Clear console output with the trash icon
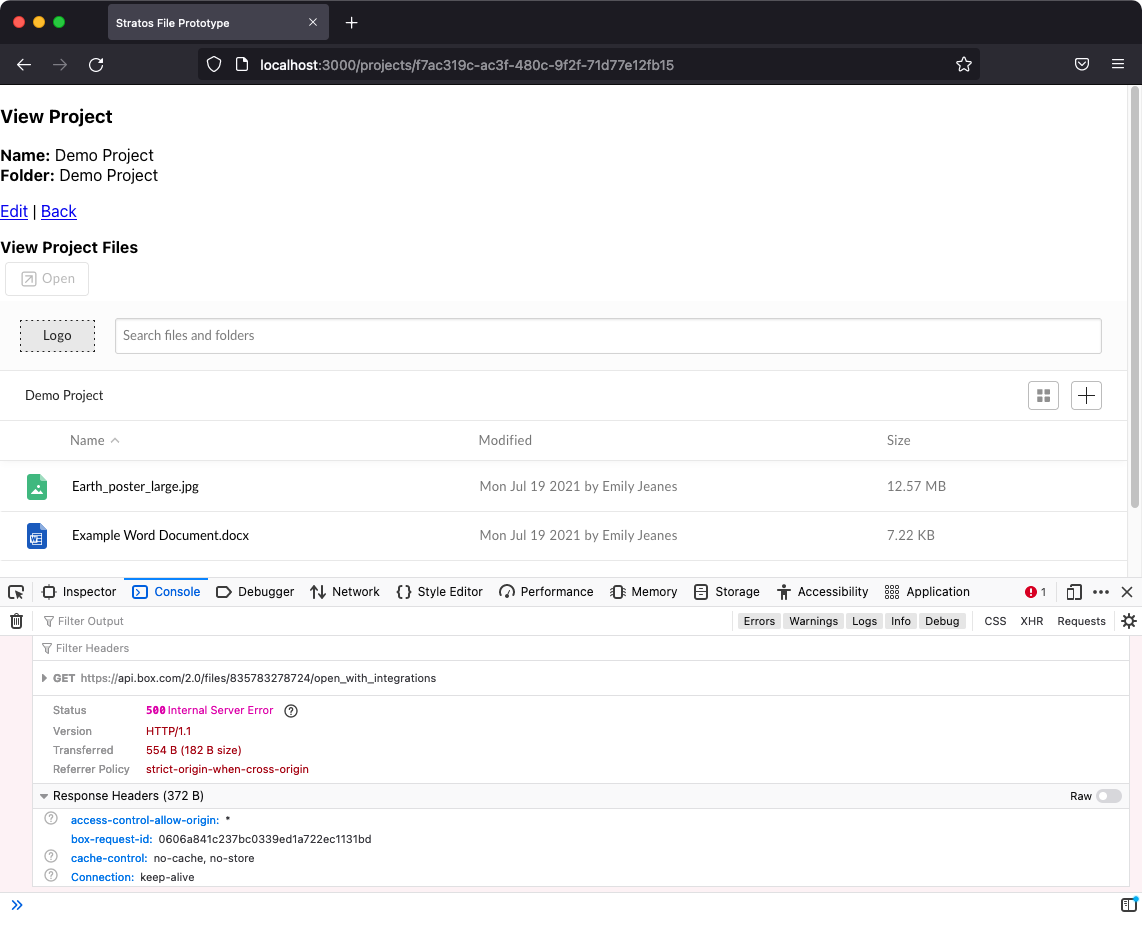Image resolution: width=1142 pixels, height=937 pixels. coord(16,621)
